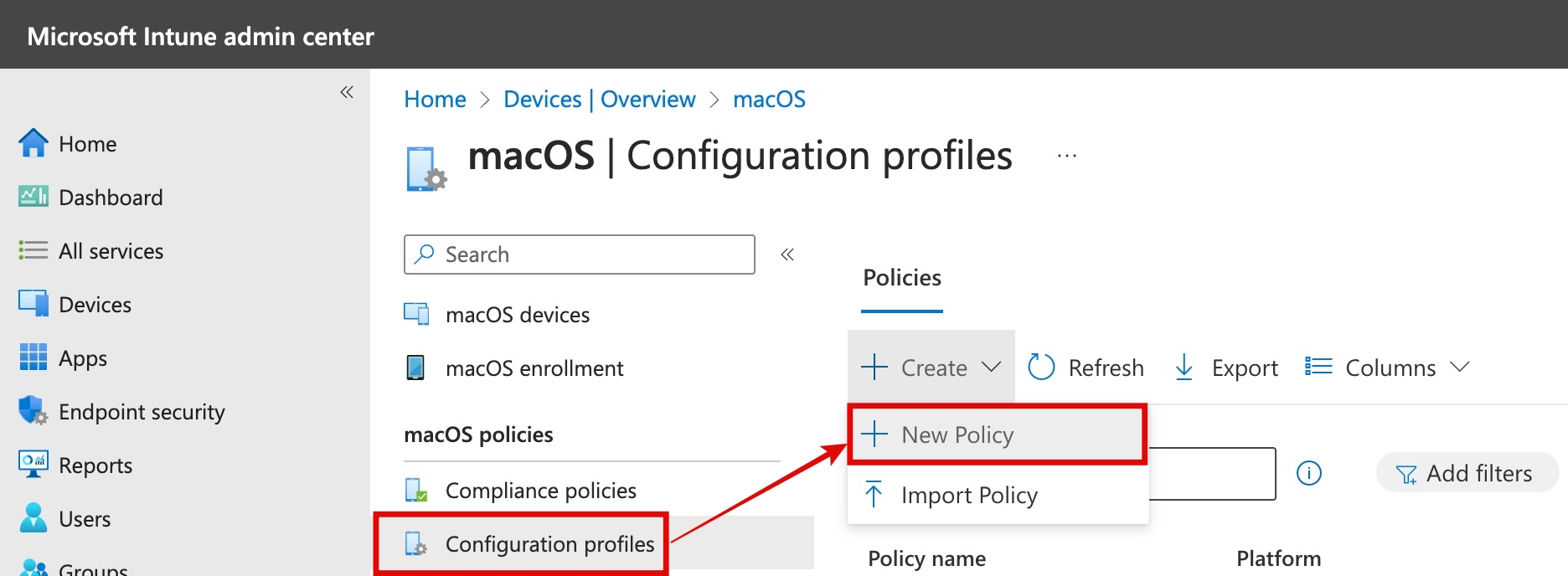
Task: Click the Refresh circular arrow icon
Action: tap(1041, 367)
